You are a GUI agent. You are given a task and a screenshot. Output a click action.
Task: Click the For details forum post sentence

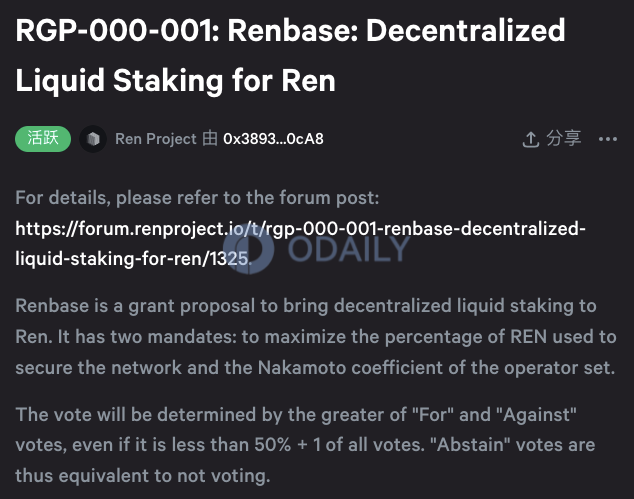pyautogui.click(x=197, y=198)
